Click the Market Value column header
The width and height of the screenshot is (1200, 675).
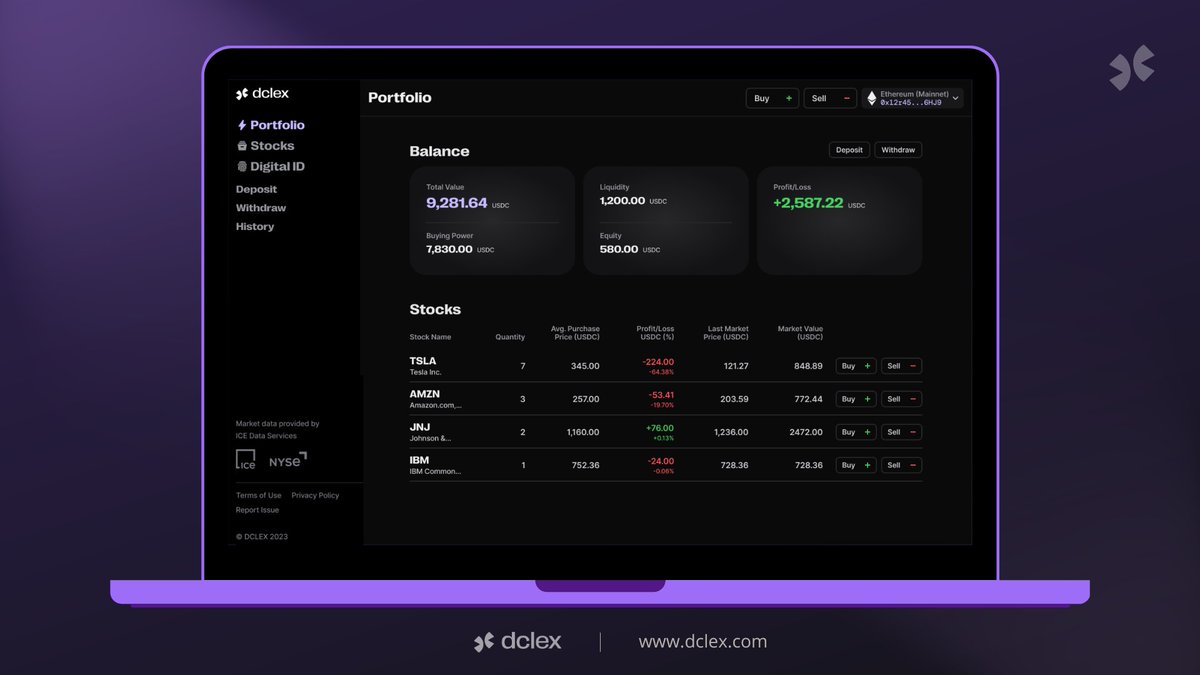pyautogui.click(x=800, y=333)
